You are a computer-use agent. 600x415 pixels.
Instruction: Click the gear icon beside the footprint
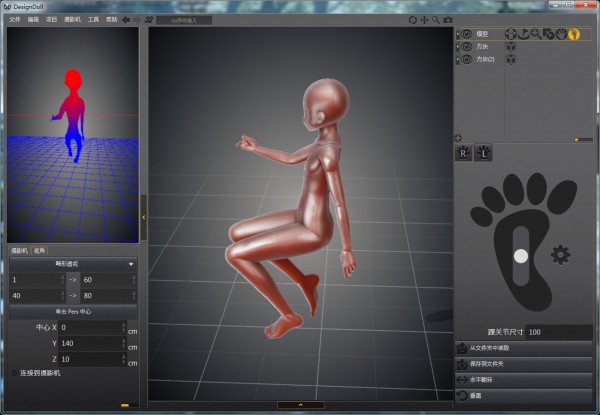[560, 255]
